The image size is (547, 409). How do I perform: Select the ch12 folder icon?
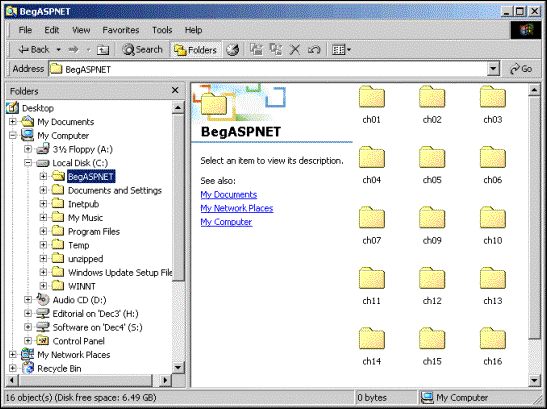432,279
